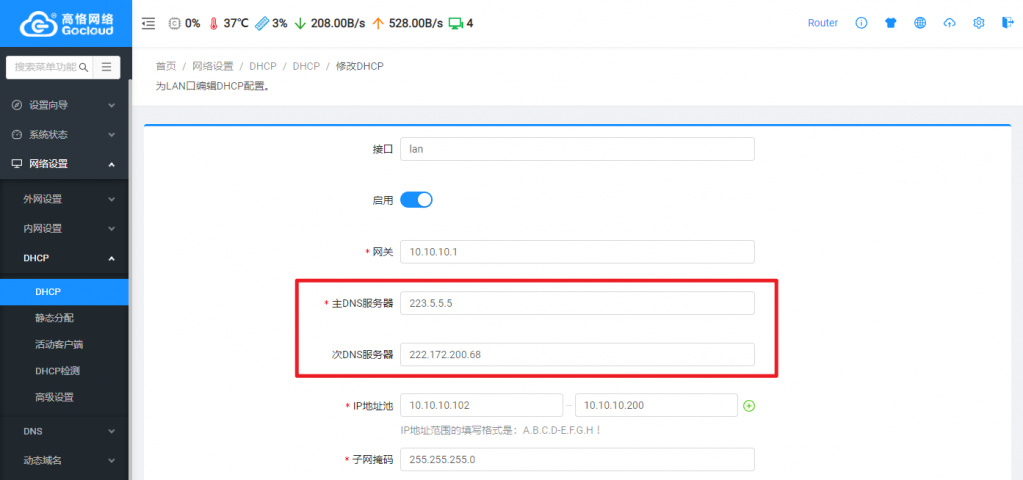This screenshot has height=480, width=1023.
Task: Click the logout icon in header
Action: coord(1006,23)
